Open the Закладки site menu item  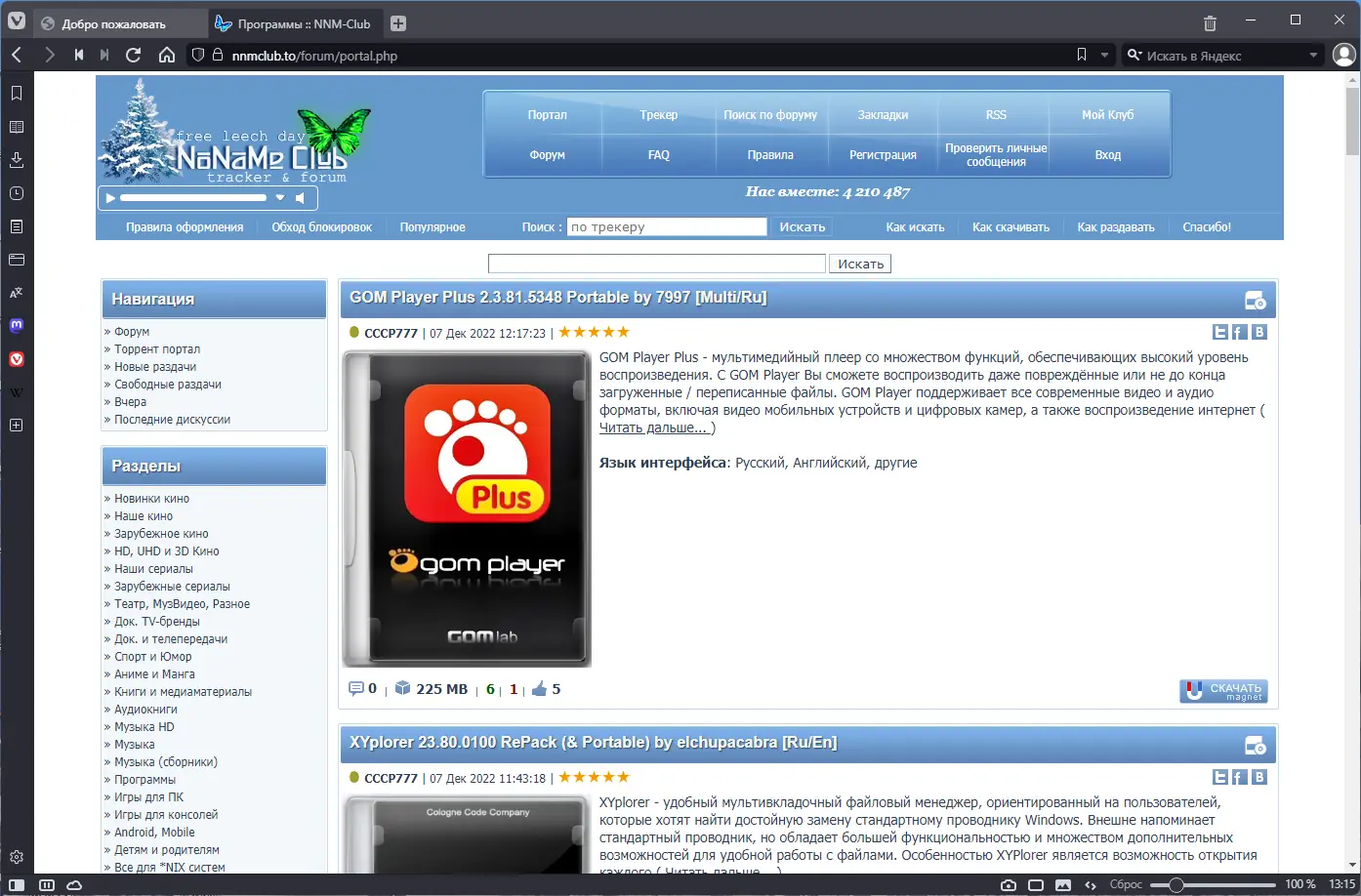(x=883, y=114)
